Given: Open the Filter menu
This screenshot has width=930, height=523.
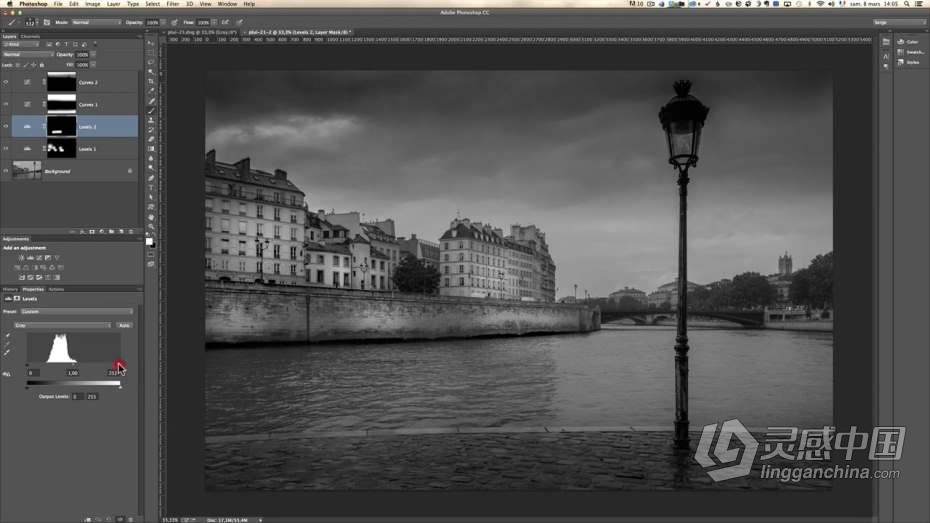Looking at the screenshot, I should (x=173, y=4).
